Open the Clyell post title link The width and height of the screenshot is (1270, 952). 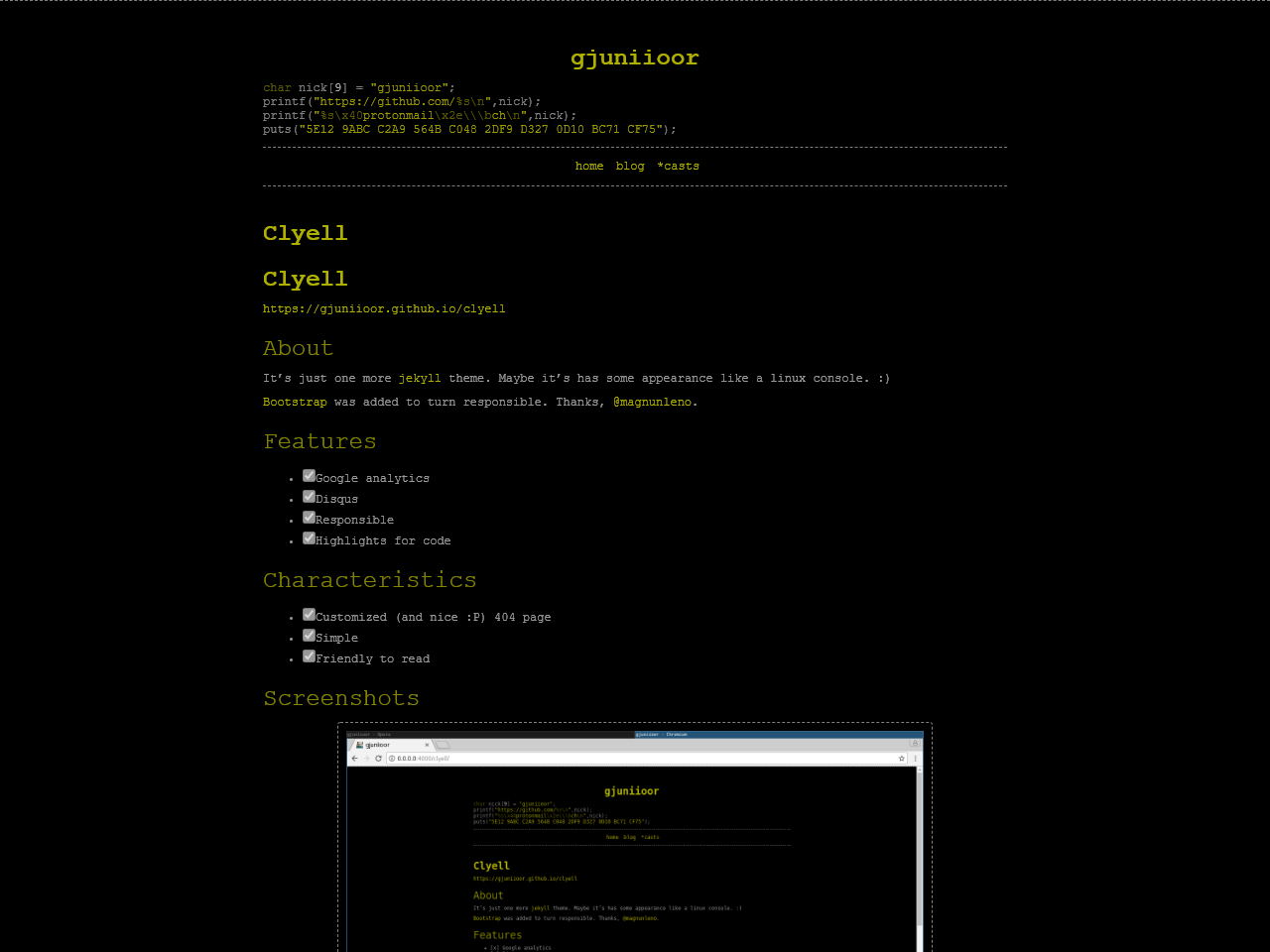(305, 233)
